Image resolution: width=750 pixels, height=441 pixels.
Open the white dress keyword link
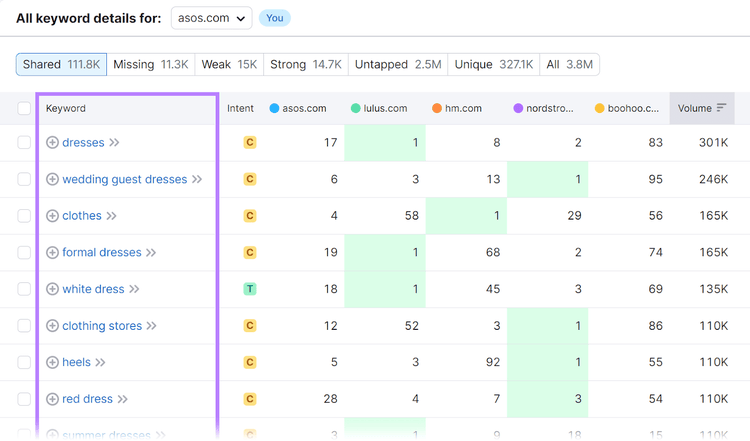point(93,289)
